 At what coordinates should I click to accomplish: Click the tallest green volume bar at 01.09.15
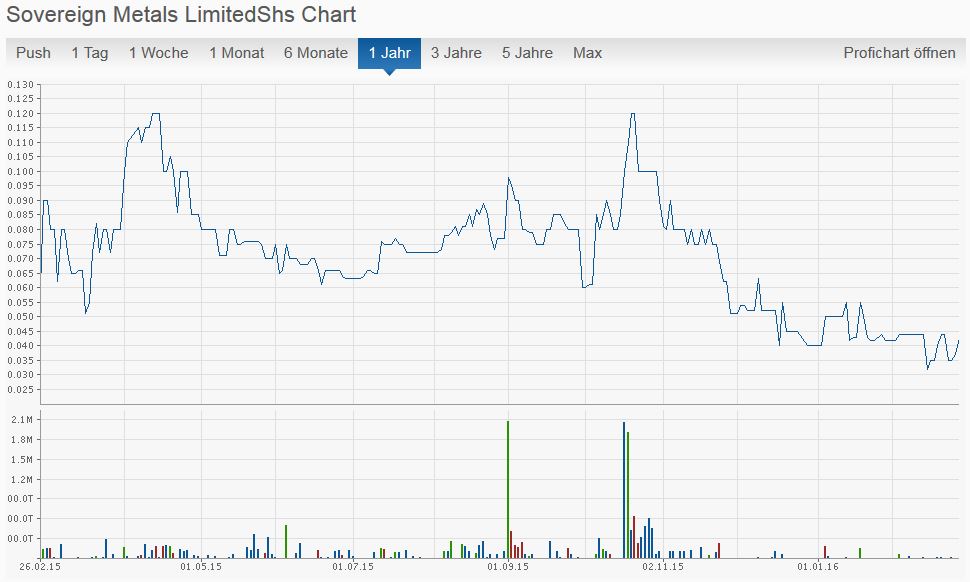[x=508, y=489]
